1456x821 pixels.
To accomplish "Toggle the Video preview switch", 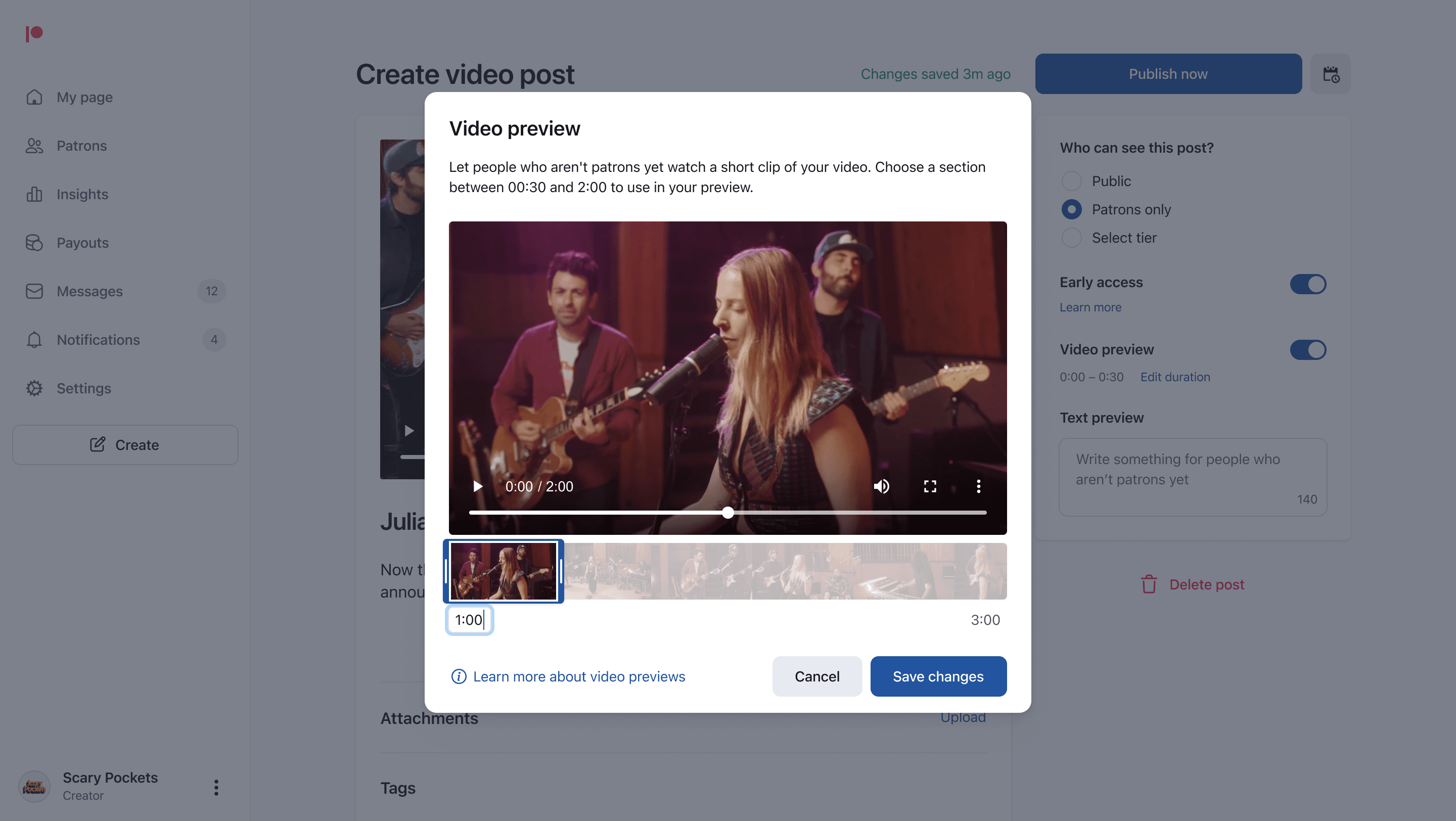I will 1307,350.
